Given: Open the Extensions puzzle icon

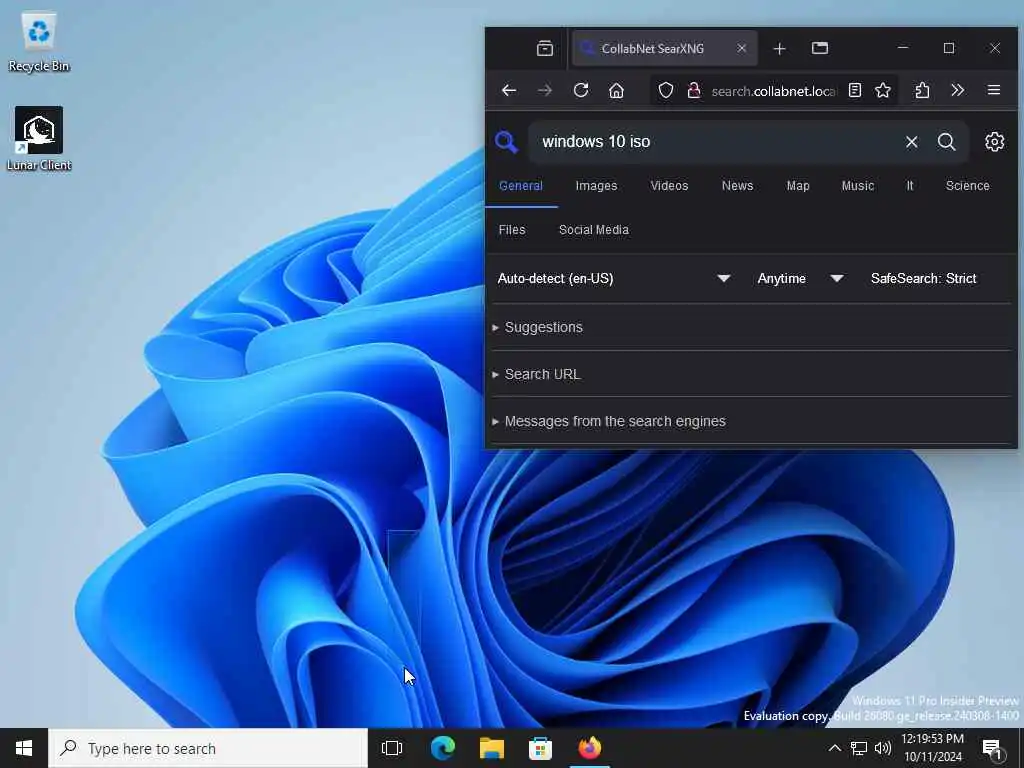Looking at the screenshot, I should [922, 91].
